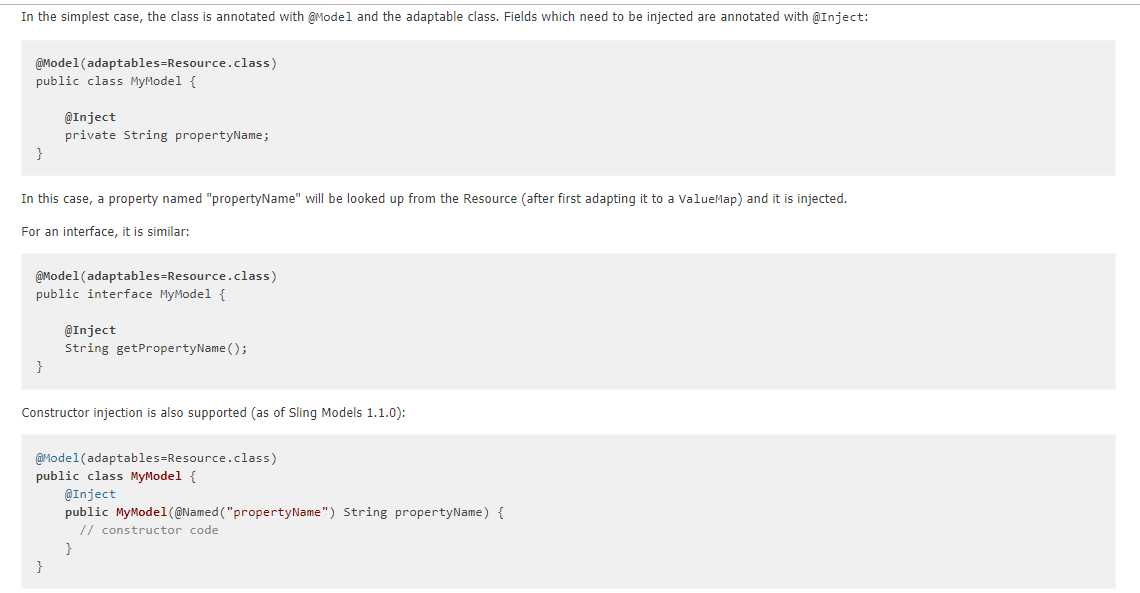The image size is (1140, 593).
Task: Click the 'For an interface, it is similar:' text
Action: click(105, 232)
